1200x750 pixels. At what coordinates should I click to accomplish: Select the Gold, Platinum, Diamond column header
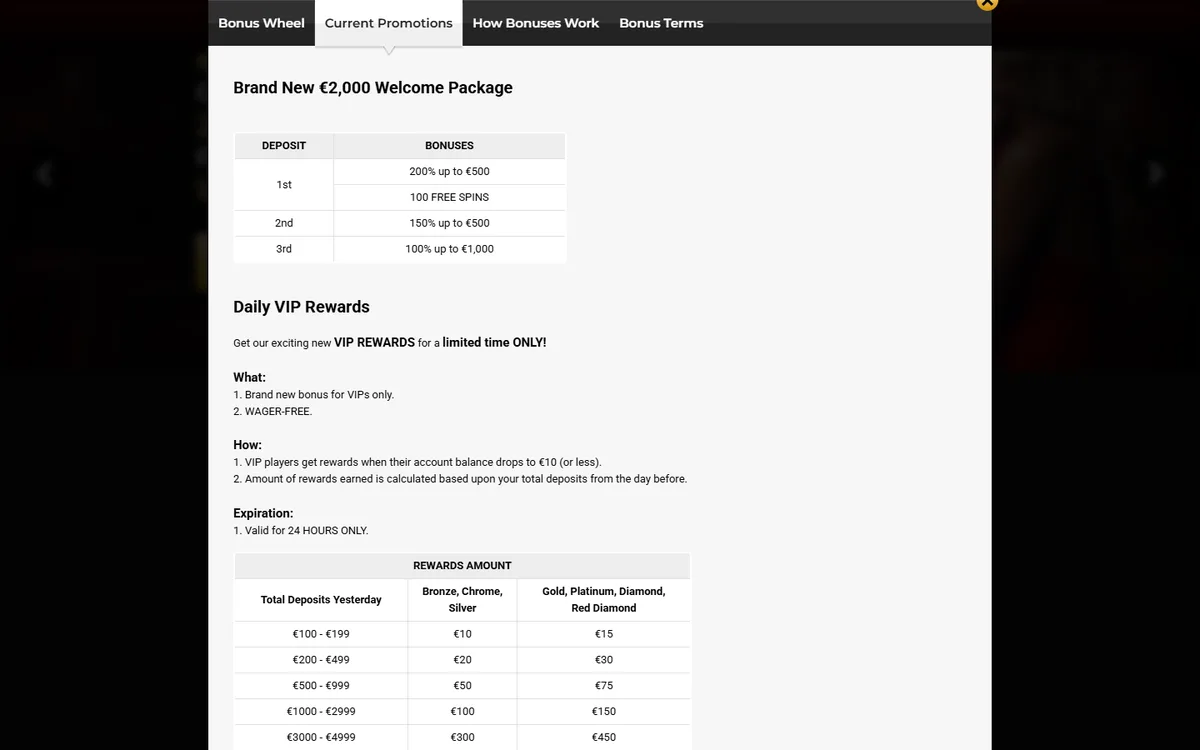click(x=604, y=600)
